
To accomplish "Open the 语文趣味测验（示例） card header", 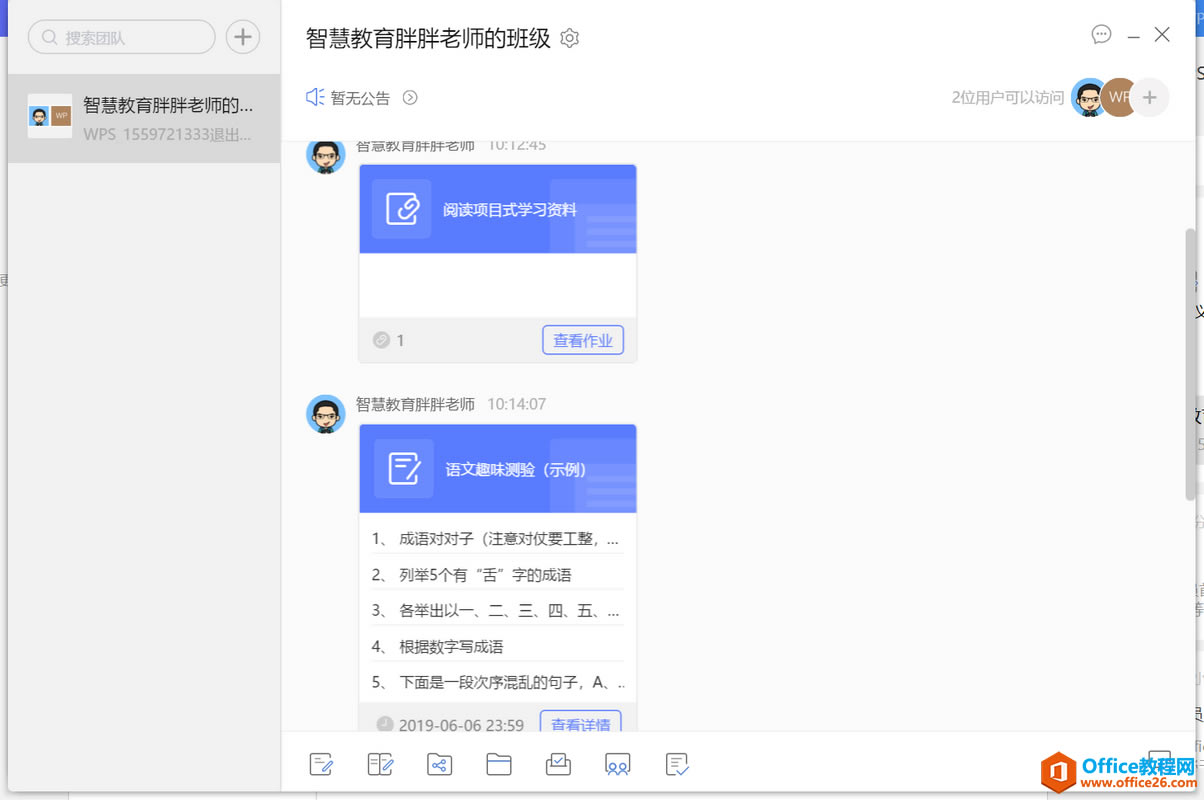I will (497, 469).
